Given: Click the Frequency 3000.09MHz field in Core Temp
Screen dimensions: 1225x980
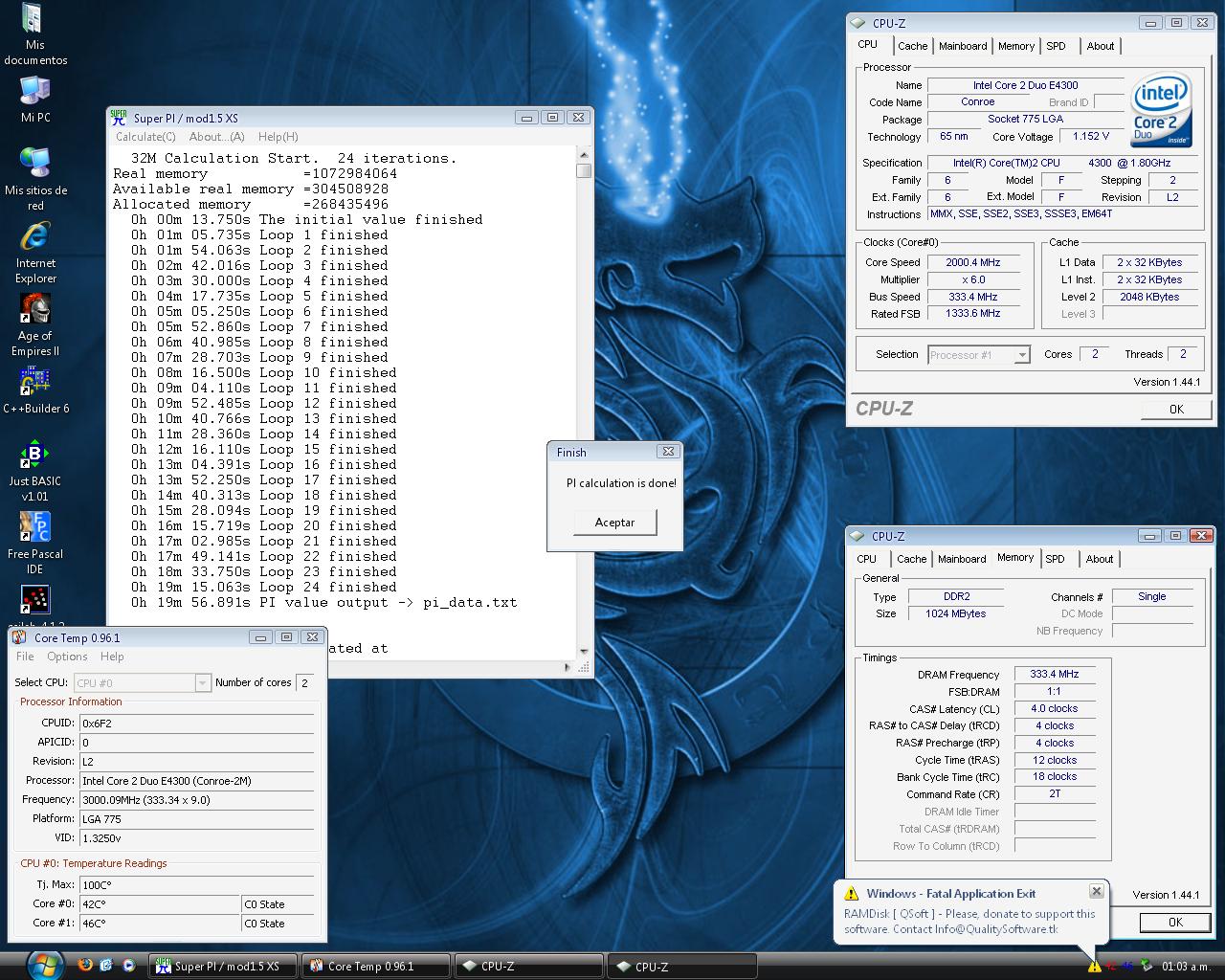Looking at the screenshot, I should [197, 799].
